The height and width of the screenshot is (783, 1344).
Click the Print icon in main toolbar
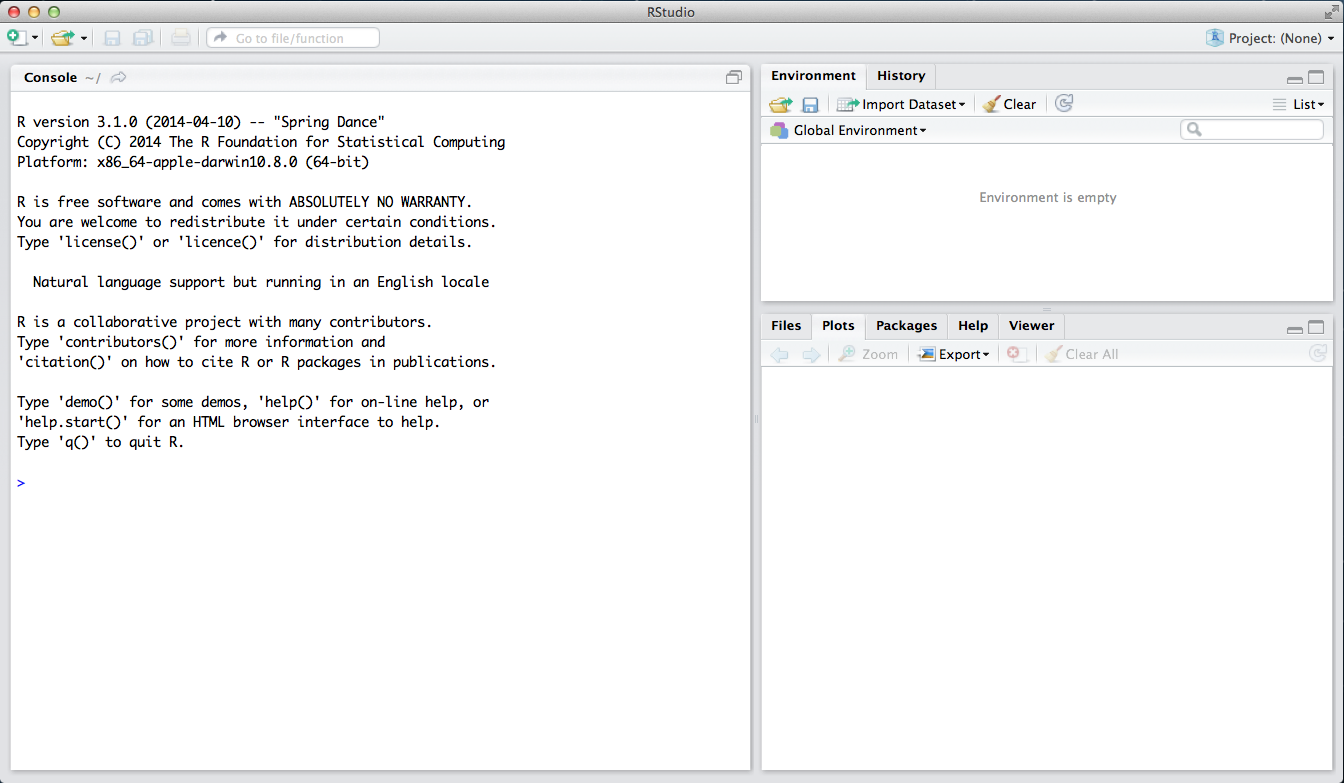[x=180, y=38]
